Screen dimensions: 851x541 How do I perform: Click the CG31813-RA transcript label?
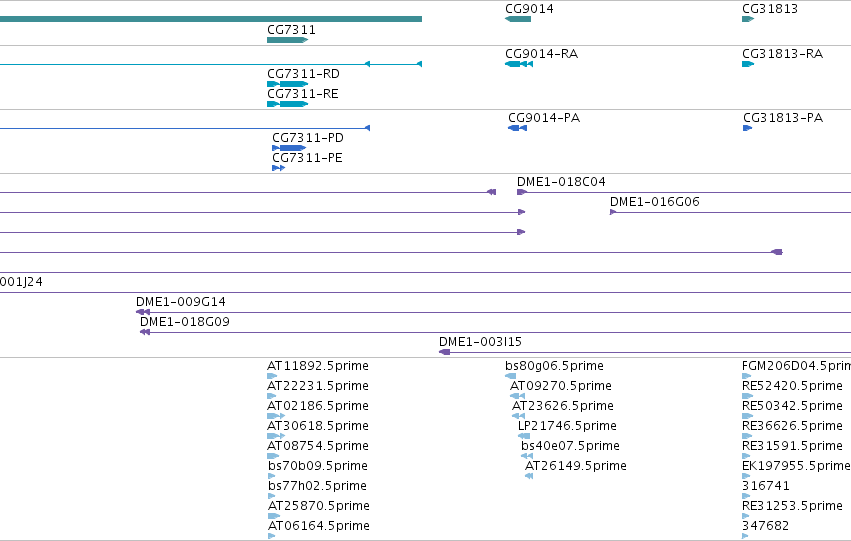[x=783, y=54]
